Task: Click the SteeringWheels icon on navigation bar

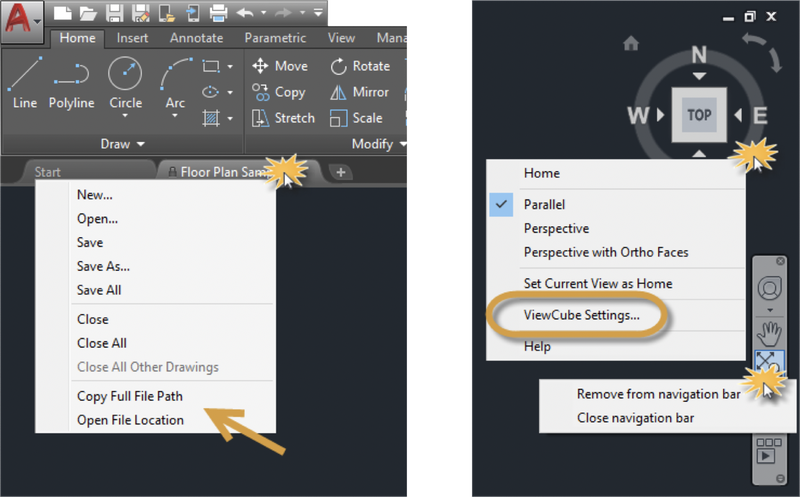Action: (x=769, y=288)
